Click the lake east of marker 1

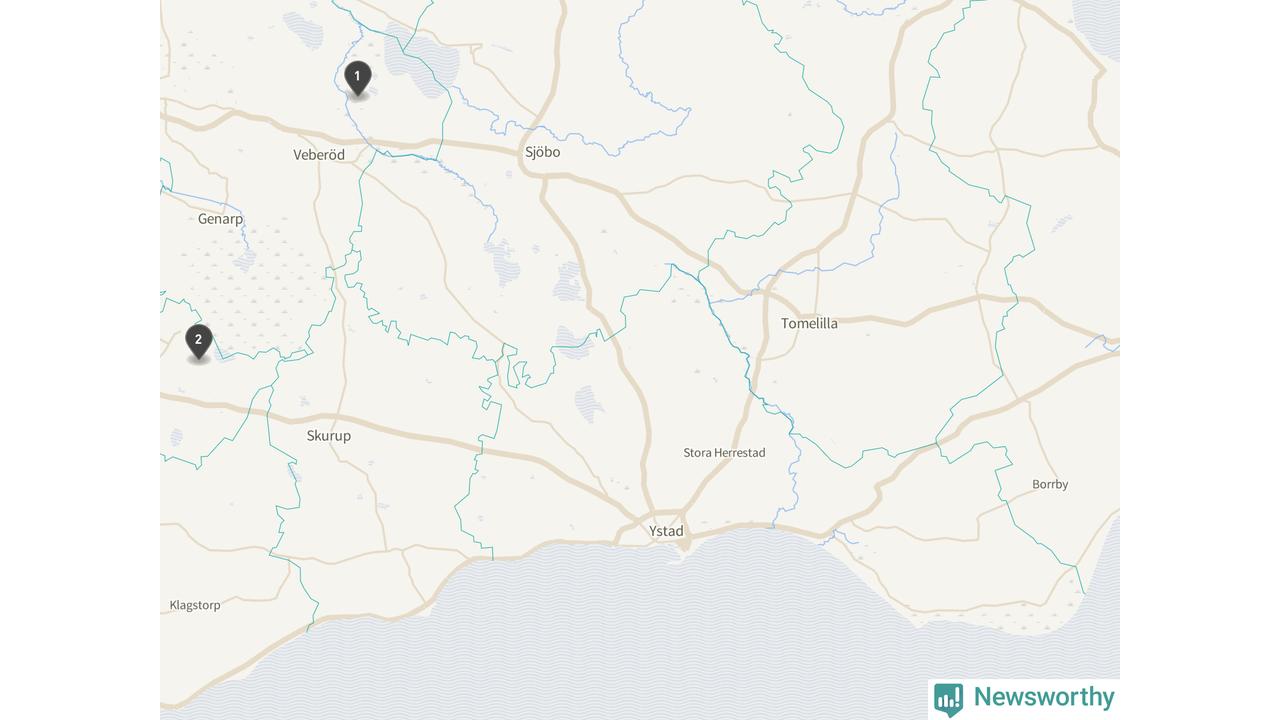[x=423, y=60]
